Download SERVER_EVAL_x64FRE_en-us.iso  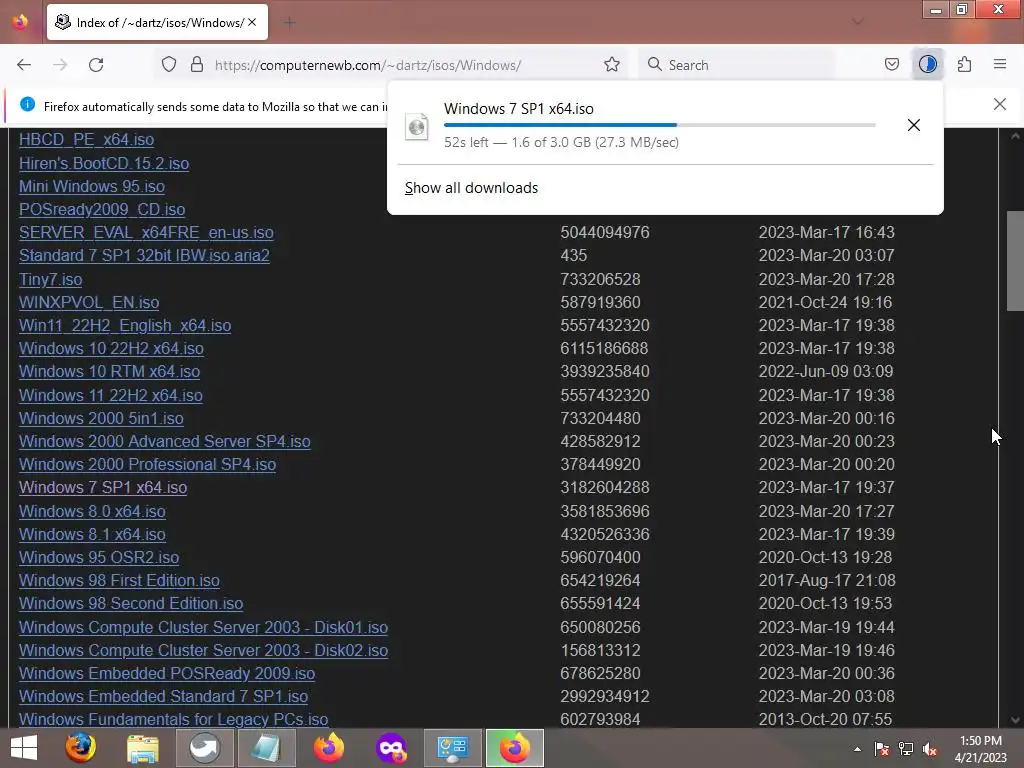[146, 232]
